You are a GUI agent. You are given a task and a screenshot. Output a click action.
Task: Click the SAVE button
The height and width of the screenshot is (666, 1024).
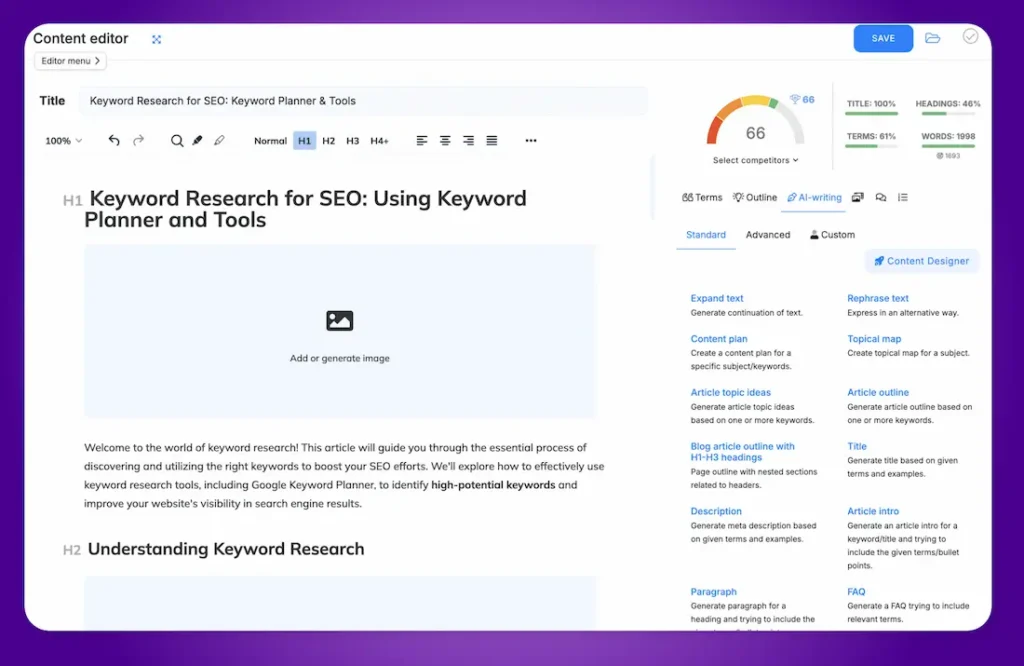[x=883, y=37]
